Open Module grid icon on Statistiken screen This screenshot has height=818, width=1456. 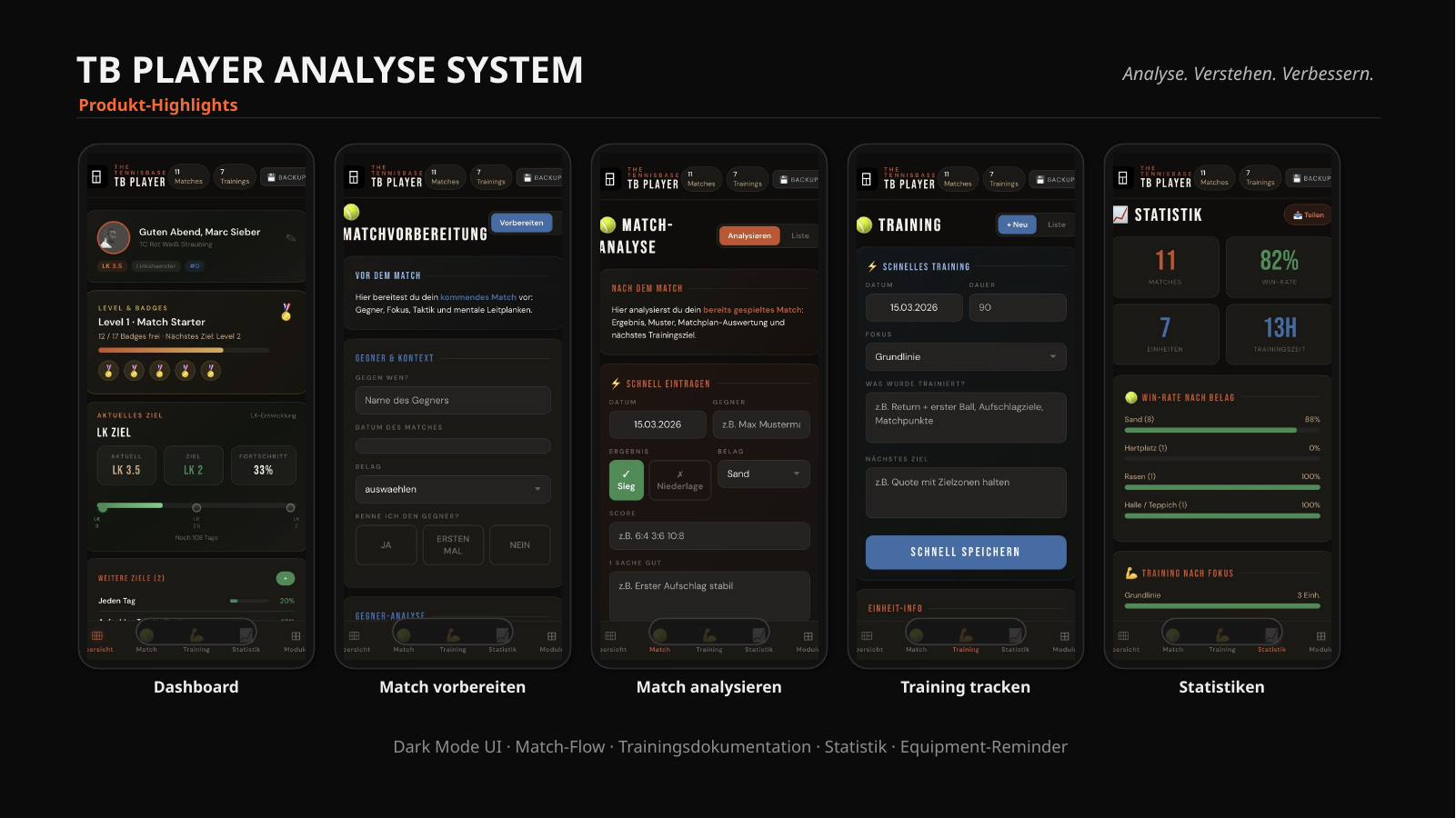(1320, 637)
